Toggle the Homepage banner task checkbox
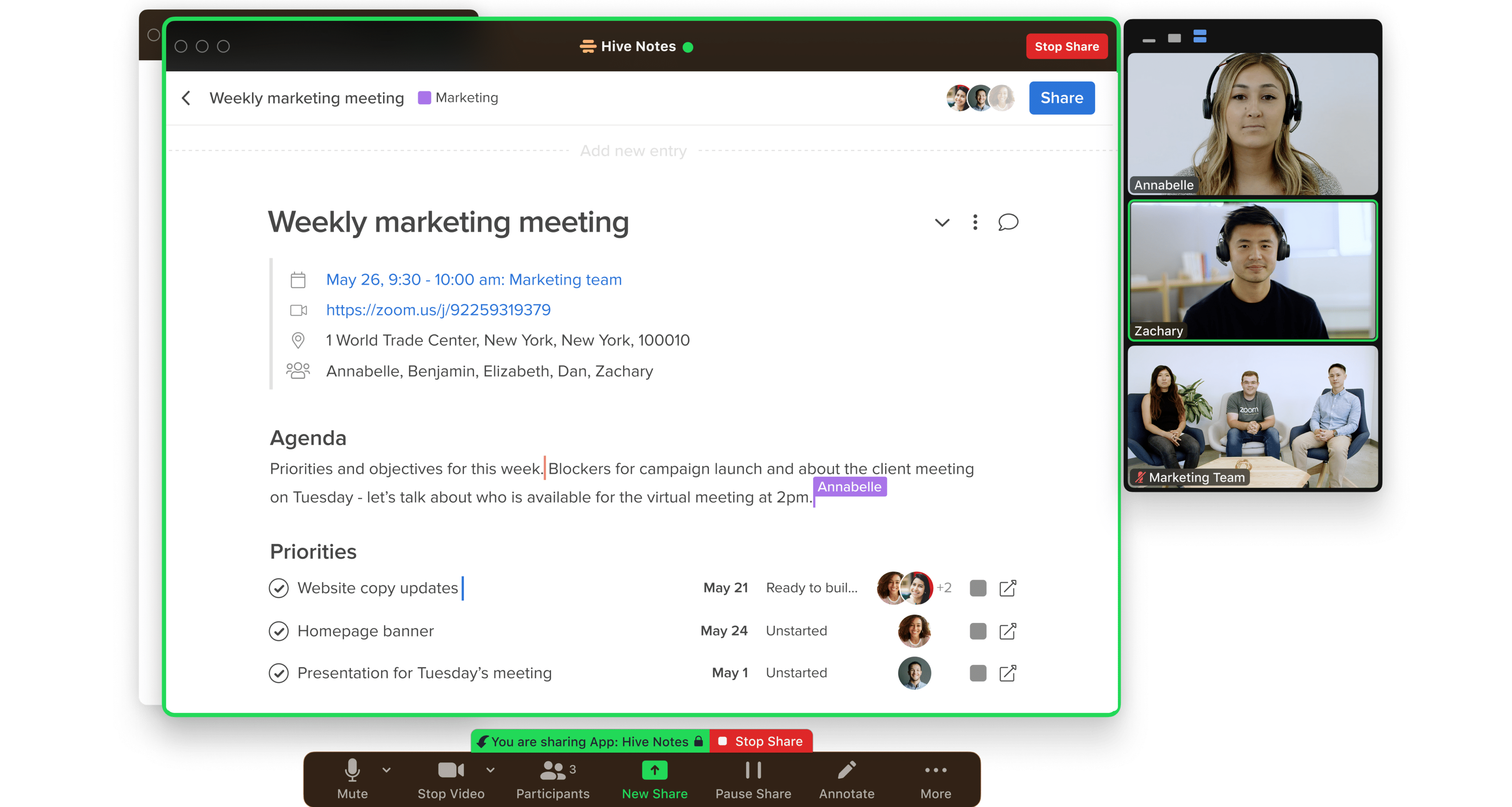 tap(278, 631)
